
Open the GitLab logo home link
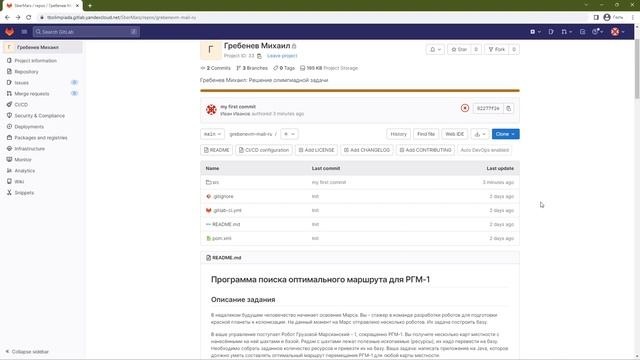click(x=9, y=31)
